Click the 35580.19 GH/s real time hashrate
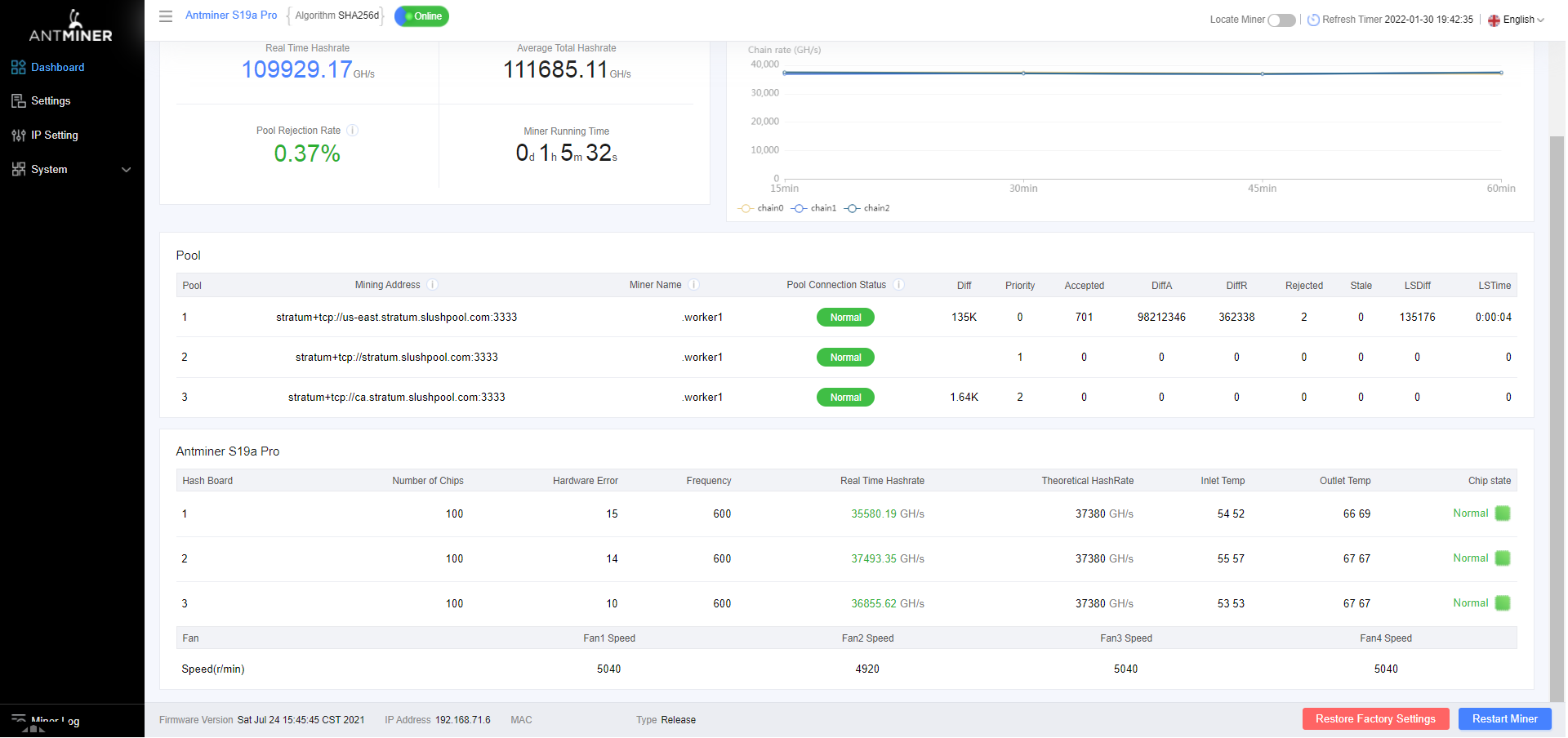Screen dimensions: 1568x738 (888, 514)
